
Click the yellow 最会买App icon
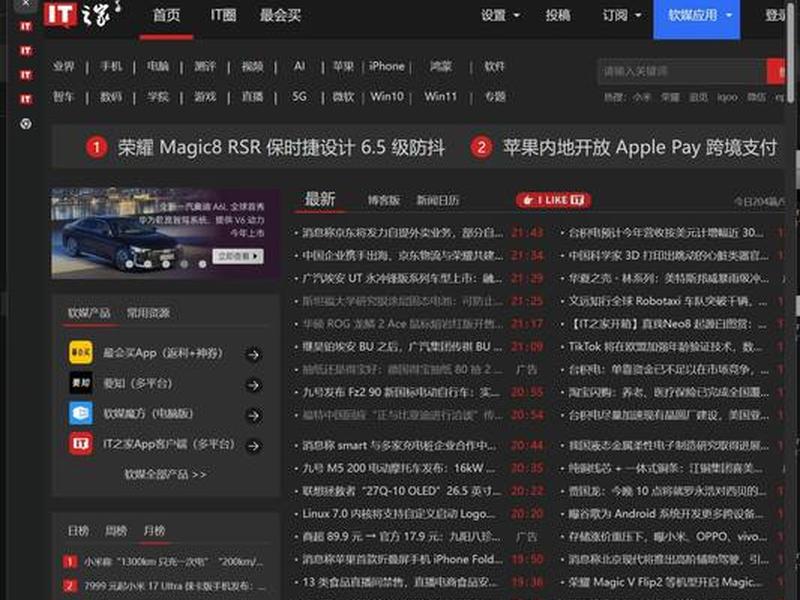click(x=81, y=353)
